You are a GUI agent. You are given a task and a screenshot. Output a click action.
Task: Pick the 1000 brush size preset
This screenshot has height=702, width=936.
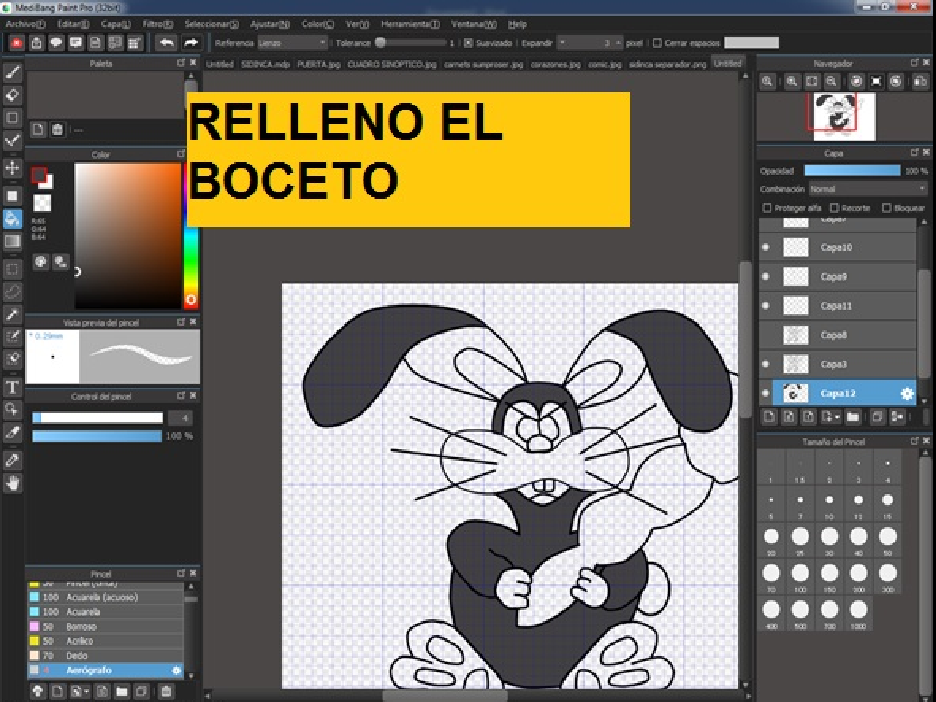point(858,610)
